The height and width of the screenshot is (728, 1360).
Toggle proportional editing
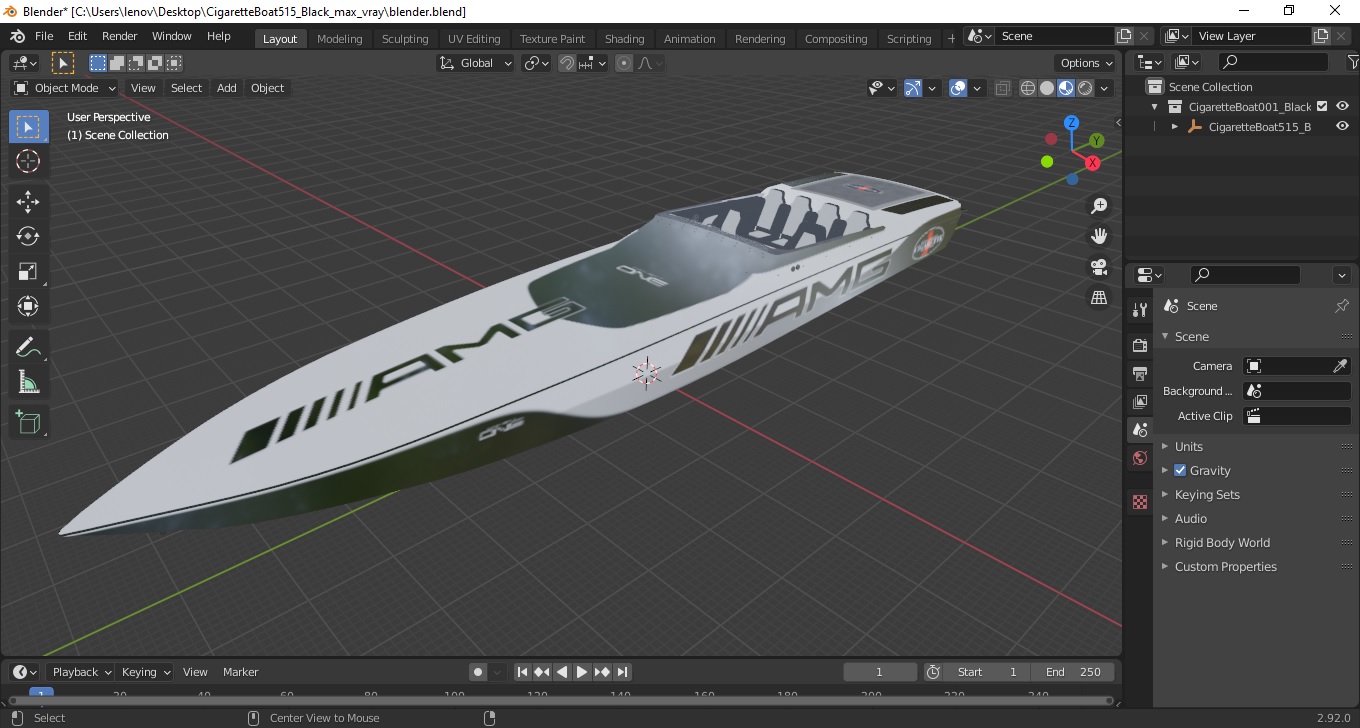click(x=624, y=63)
